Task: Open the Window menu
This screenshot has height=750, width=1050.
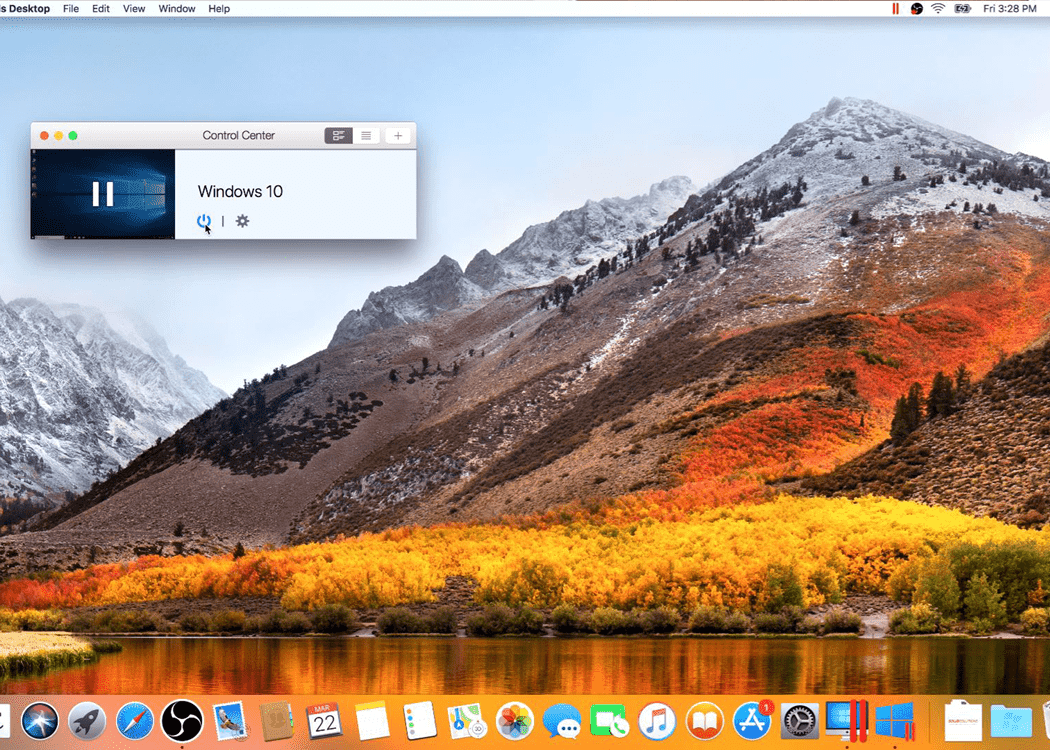Action: click(x=177, y=8)
